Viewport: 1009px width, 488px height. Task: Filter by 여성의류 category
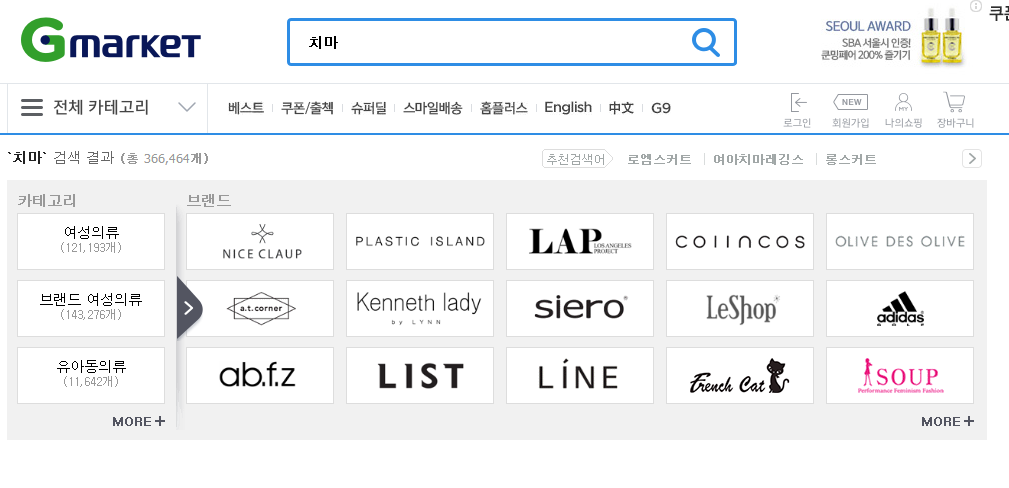pos(91,240)
